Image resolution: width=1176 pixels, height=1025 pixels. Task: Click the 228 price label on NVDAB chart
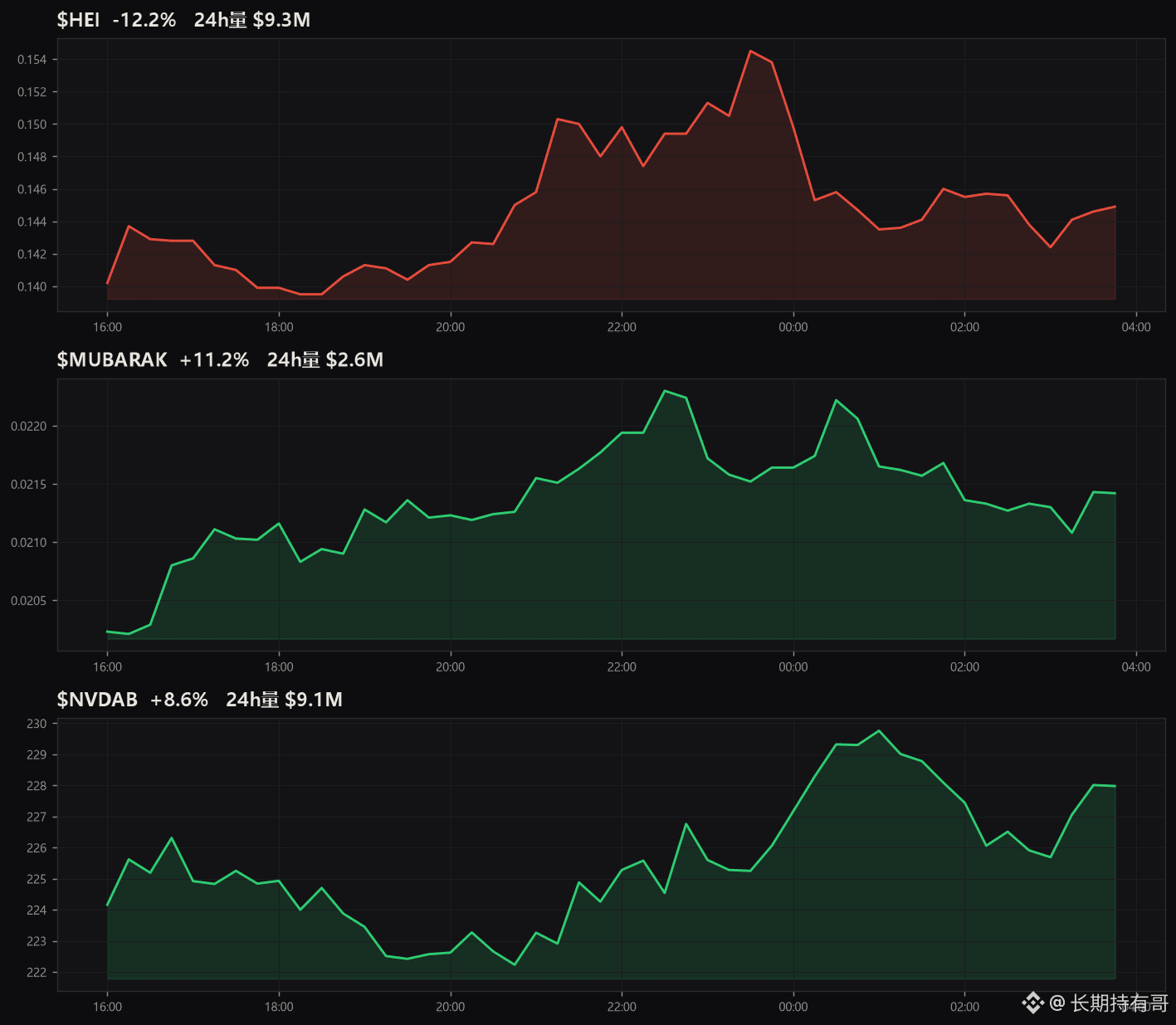coord(37,786)
